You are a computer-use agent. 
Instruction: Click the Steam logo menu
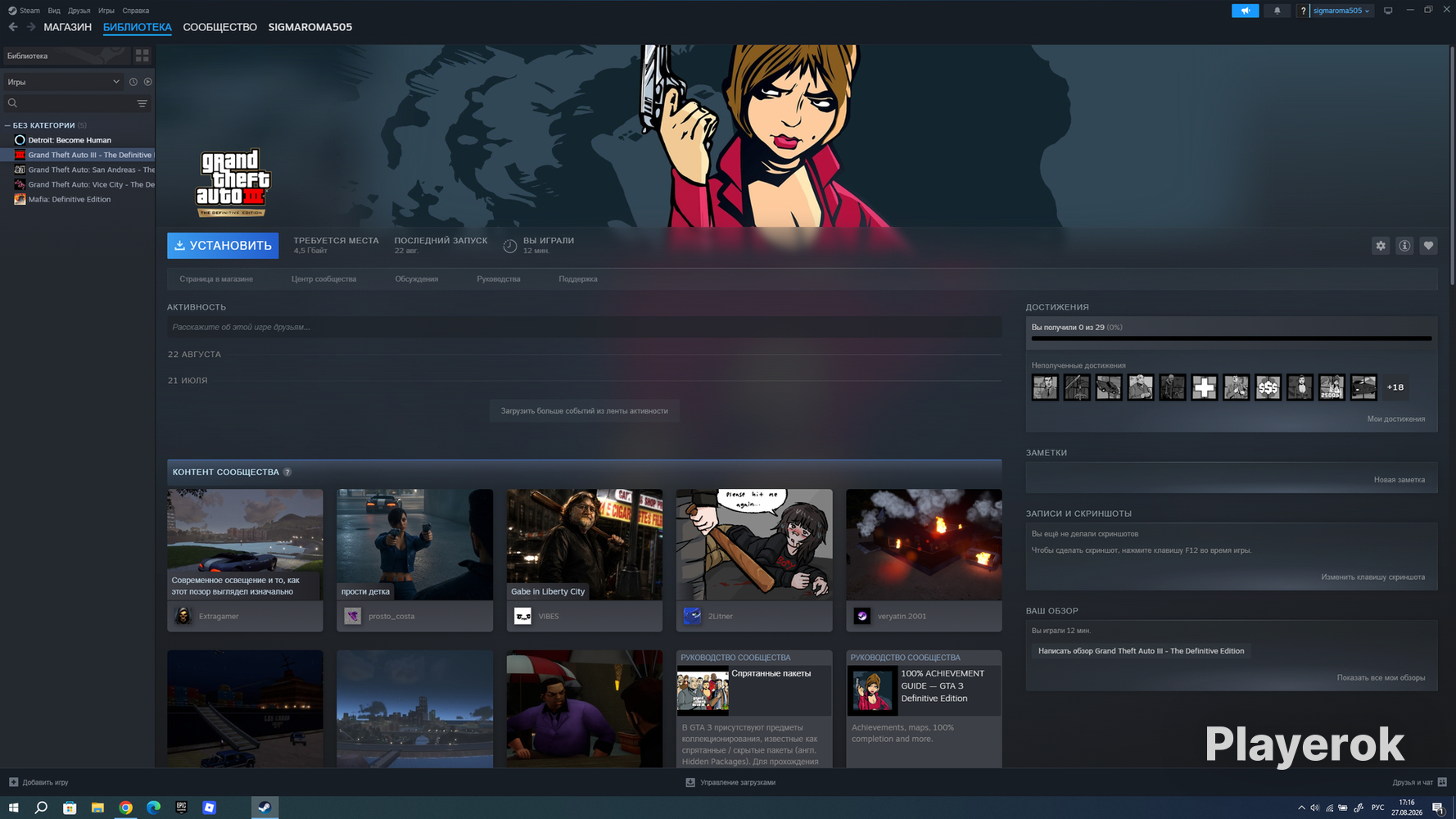(x=24, y=11)
